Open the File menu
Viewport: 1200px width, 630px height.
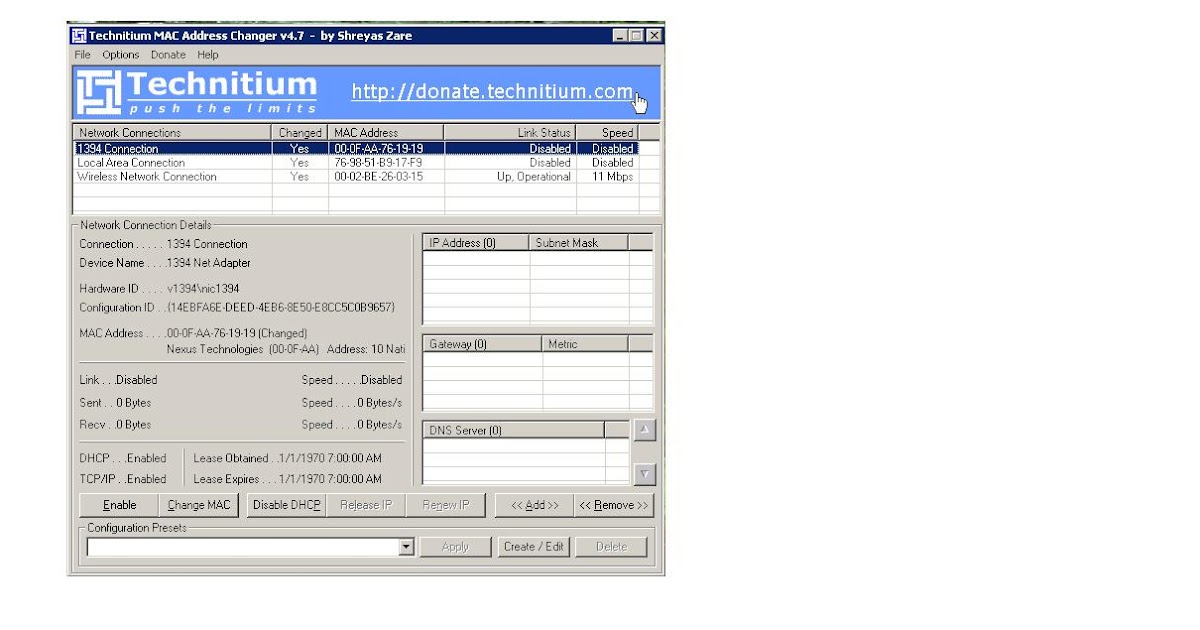[82, 55]
